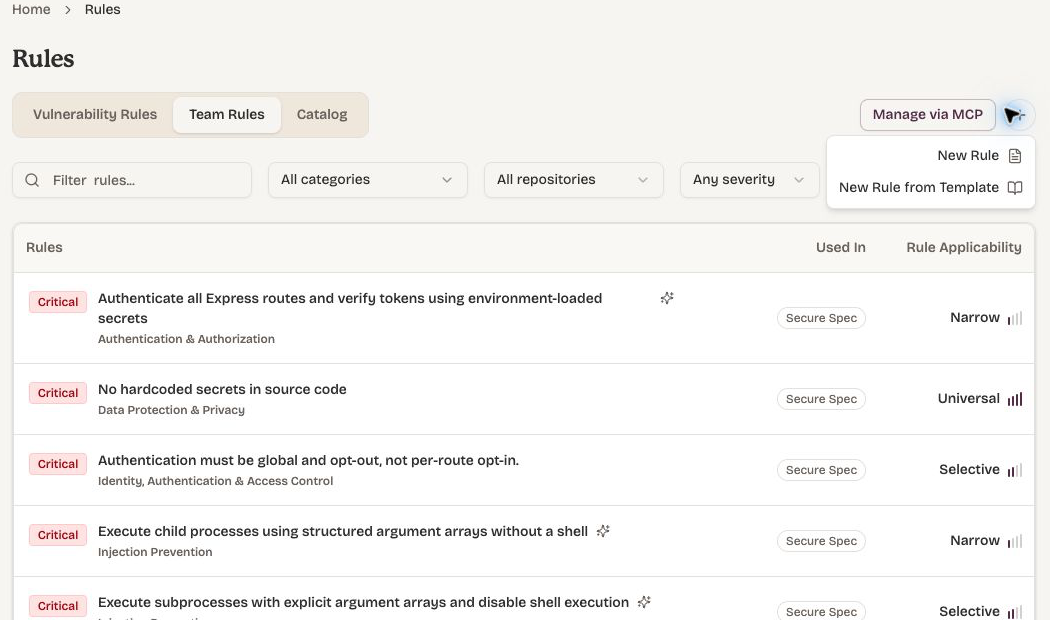Click the Critical badge of the global authentication rule
Viewport: 1050px width, 620px height.
(58, 464)
